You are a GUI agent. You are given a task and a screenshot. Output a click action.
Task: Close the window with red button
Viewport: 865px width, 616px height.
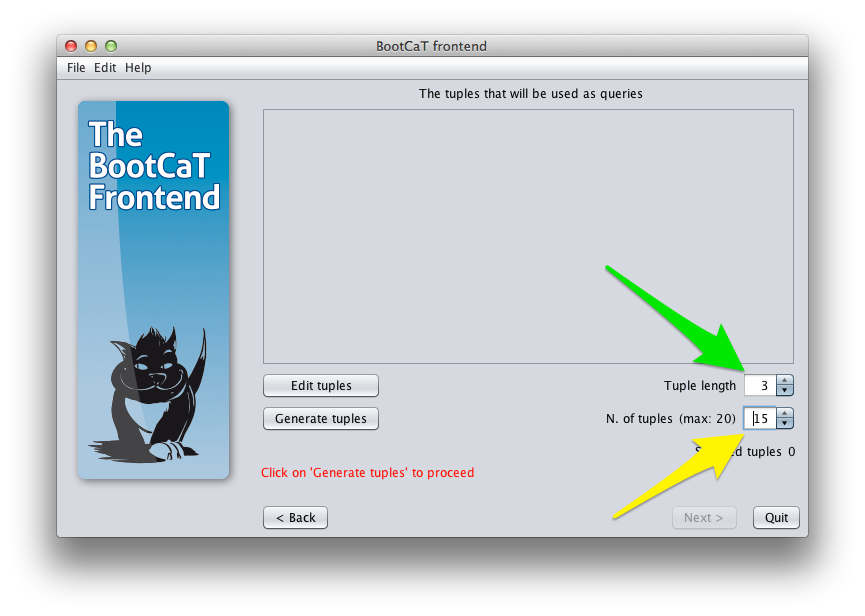pos(71,46)
